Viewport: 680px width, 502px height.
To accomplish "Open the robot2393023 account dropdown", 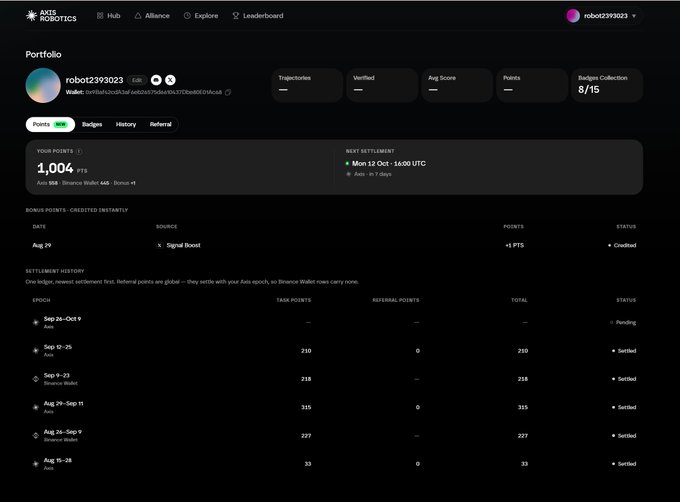I will 602,16.
